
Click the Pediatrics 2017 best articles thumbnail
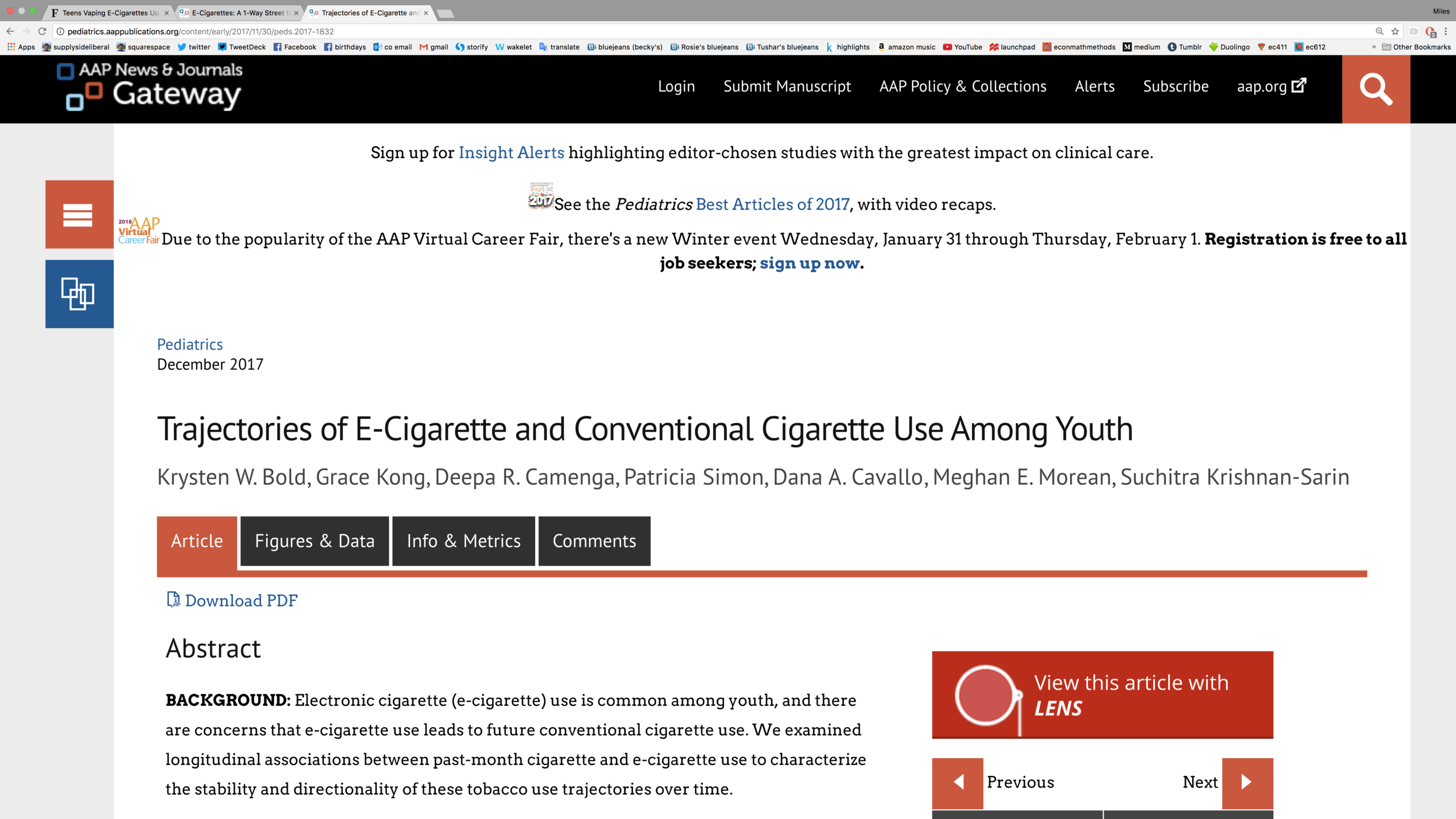[x=541, y=196]
